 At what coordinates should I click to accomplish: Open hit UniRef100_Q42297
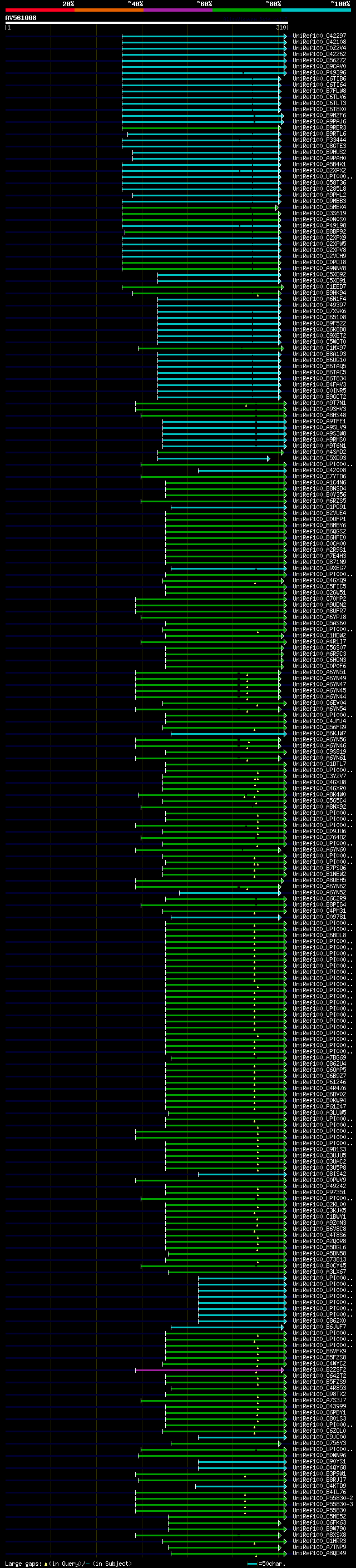coord(319,36)
